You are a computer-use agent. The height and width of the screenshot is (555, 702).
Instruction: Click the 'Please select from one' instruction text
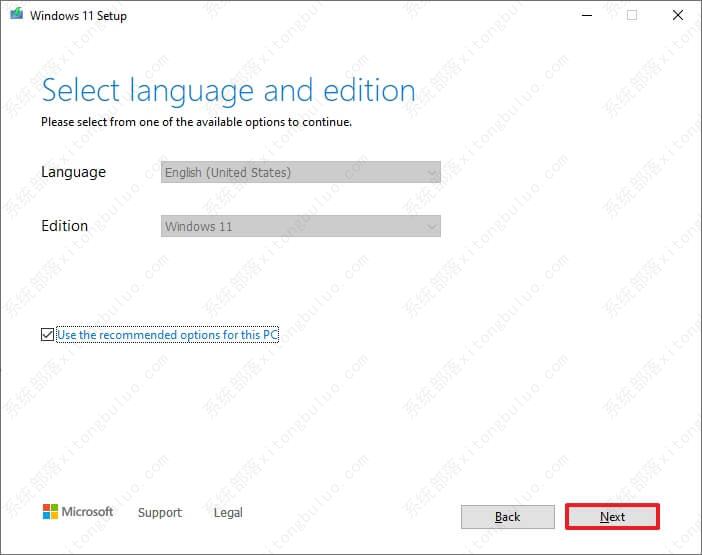click(196, 122)
